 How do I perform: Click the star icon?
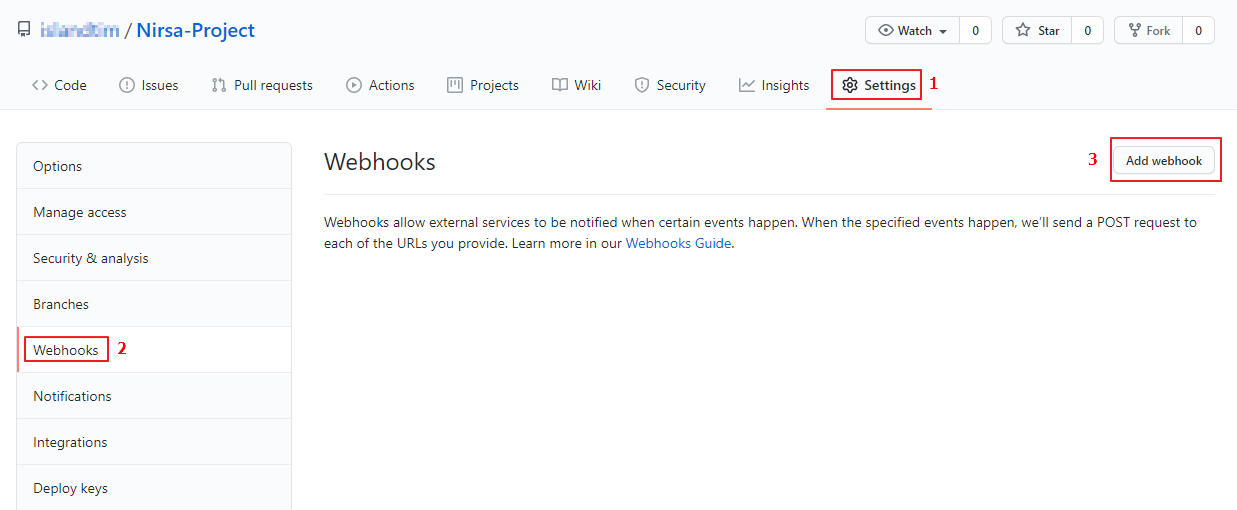[x=1023, y=30]
